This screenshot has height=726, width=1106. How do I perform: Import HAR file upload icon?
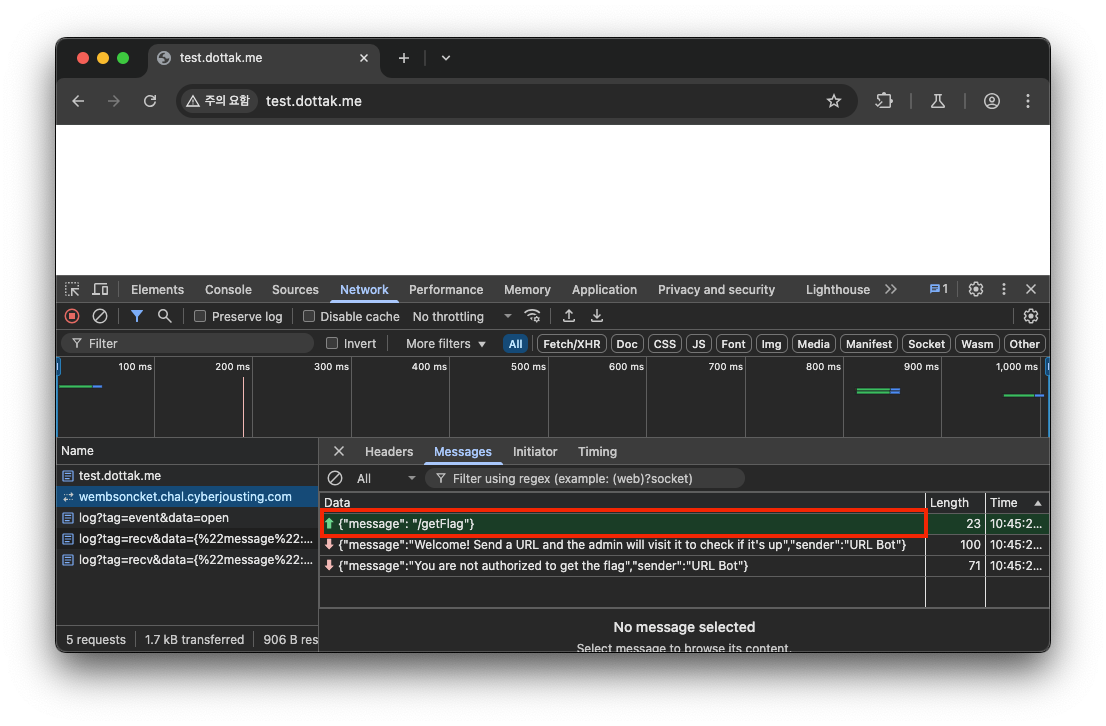pyautogui.click(x=569, y=316)
